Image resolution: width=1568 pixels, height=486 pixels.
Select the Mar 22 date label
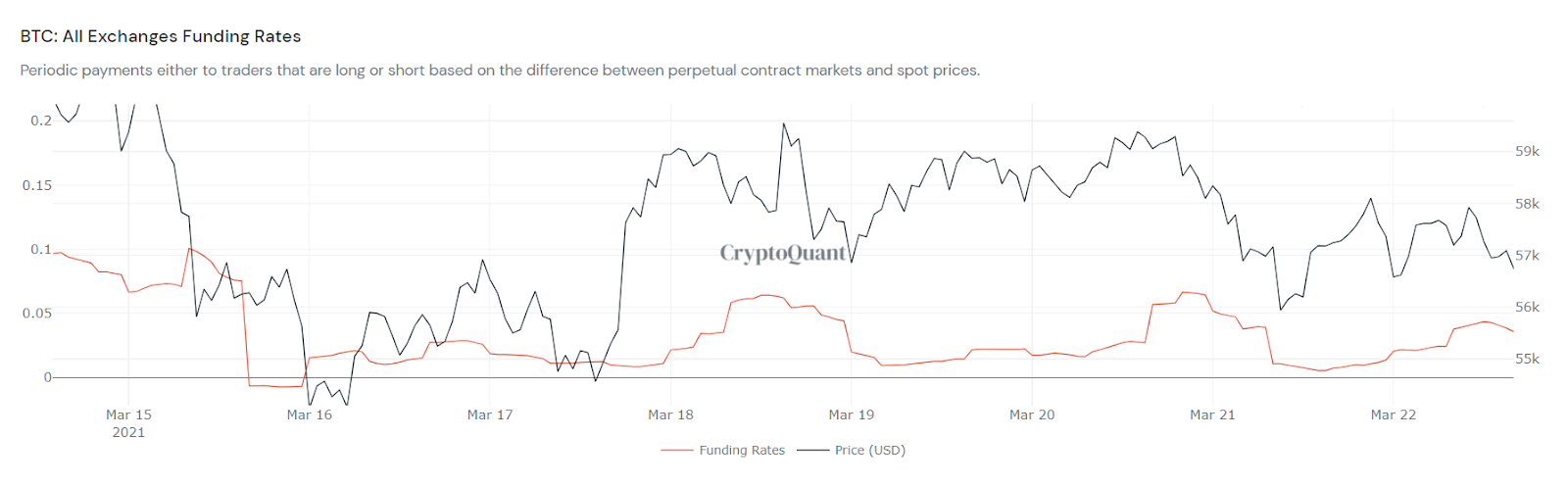pyautogui.click(x=1393, y=415)
